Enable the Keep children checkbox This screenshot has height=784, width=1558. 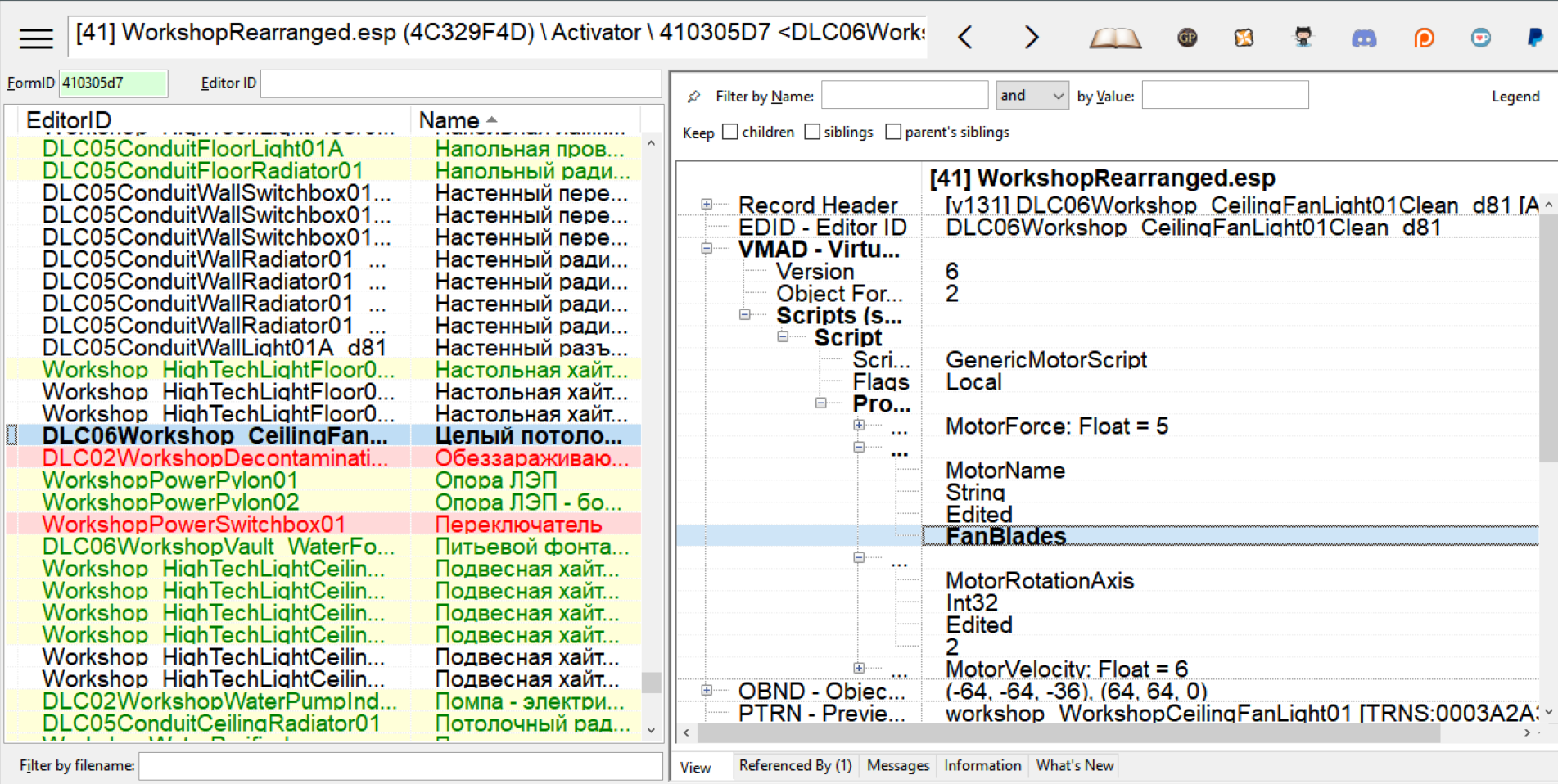coord(730,132)
